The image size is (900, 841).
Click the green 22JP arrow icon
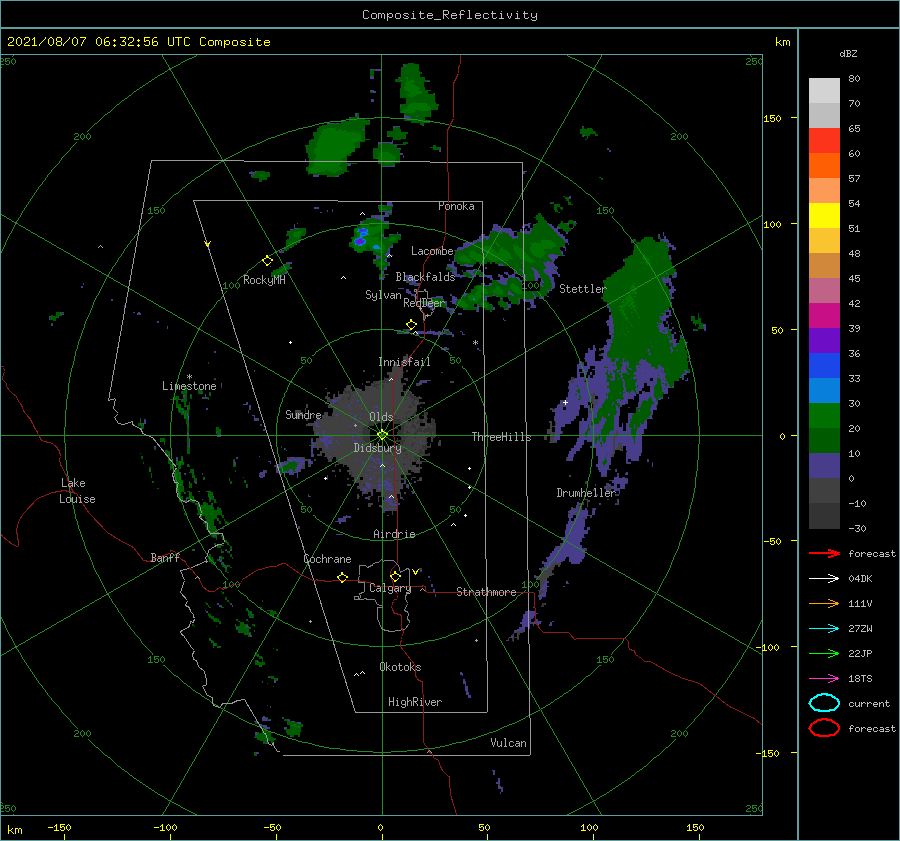point(824,653)
